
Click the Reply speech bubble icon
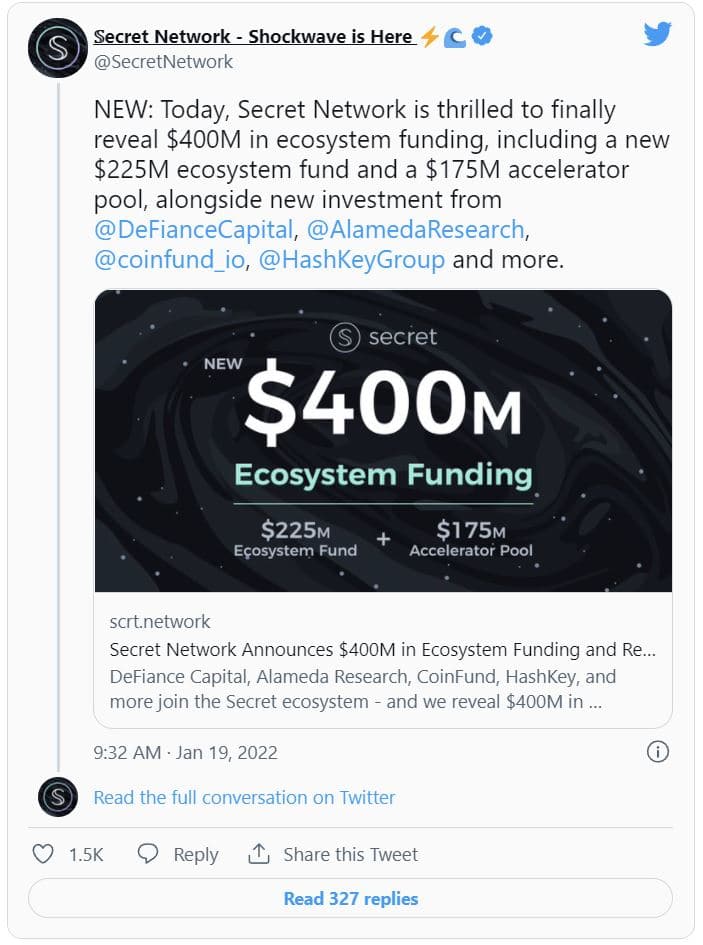click(x=148, y=854)
